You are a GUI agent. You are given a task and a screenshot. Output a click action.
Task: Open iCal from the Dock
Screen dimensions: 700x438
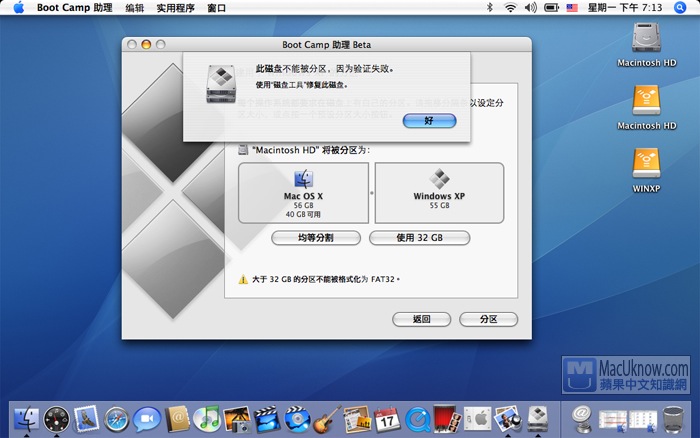(387, 419)
